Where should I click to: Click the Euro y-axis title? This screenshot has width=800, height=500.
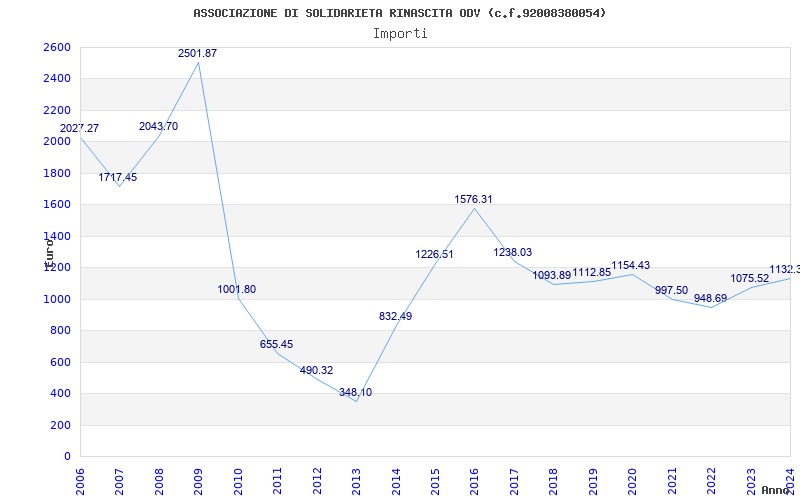48,253
